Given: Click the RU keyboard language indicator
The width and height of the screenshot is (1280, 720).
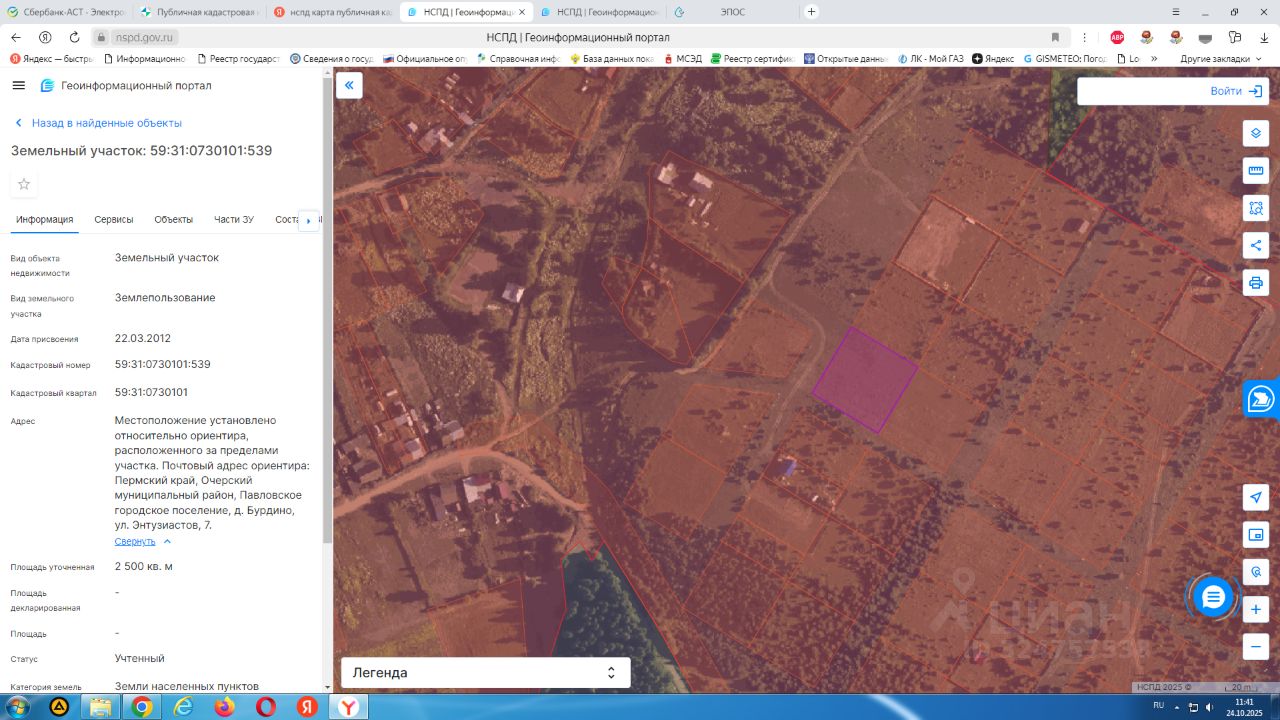Looking at the screenshot, I should pyautogui.click(x=1158, y=705).
